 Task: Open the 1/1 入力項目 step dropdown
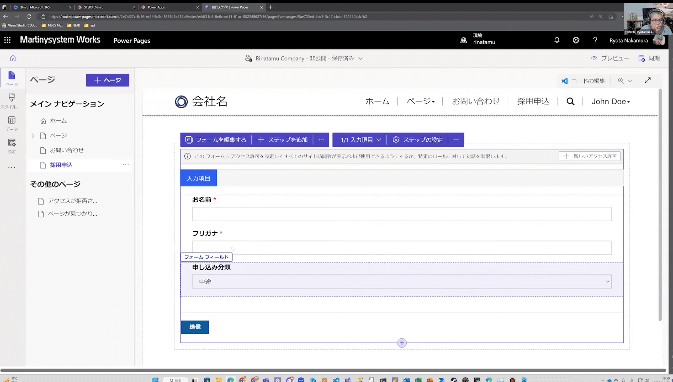click(x=361, y=140)
